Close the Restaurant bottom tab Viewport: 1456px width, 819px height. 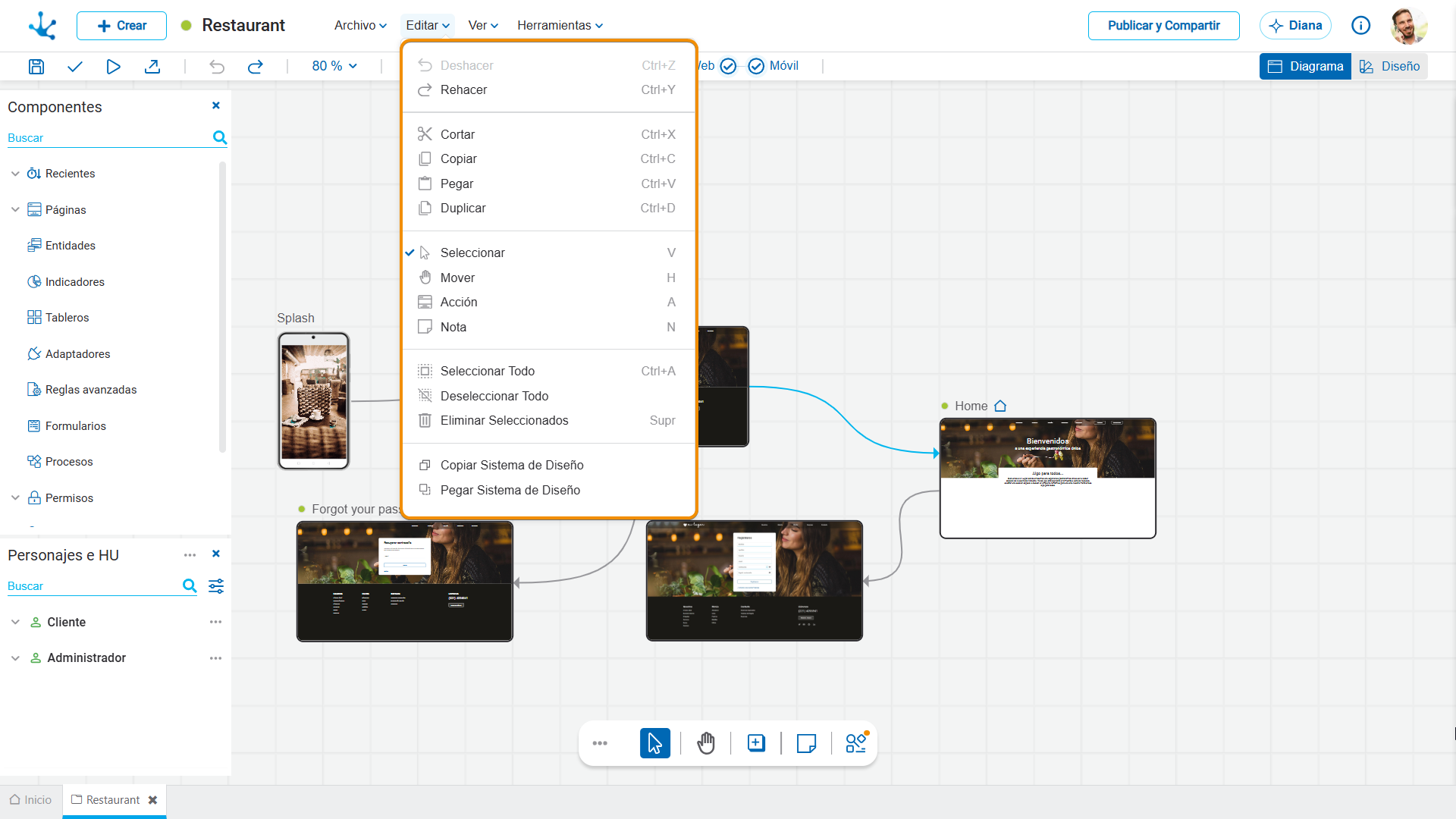(x=152, y=800)
